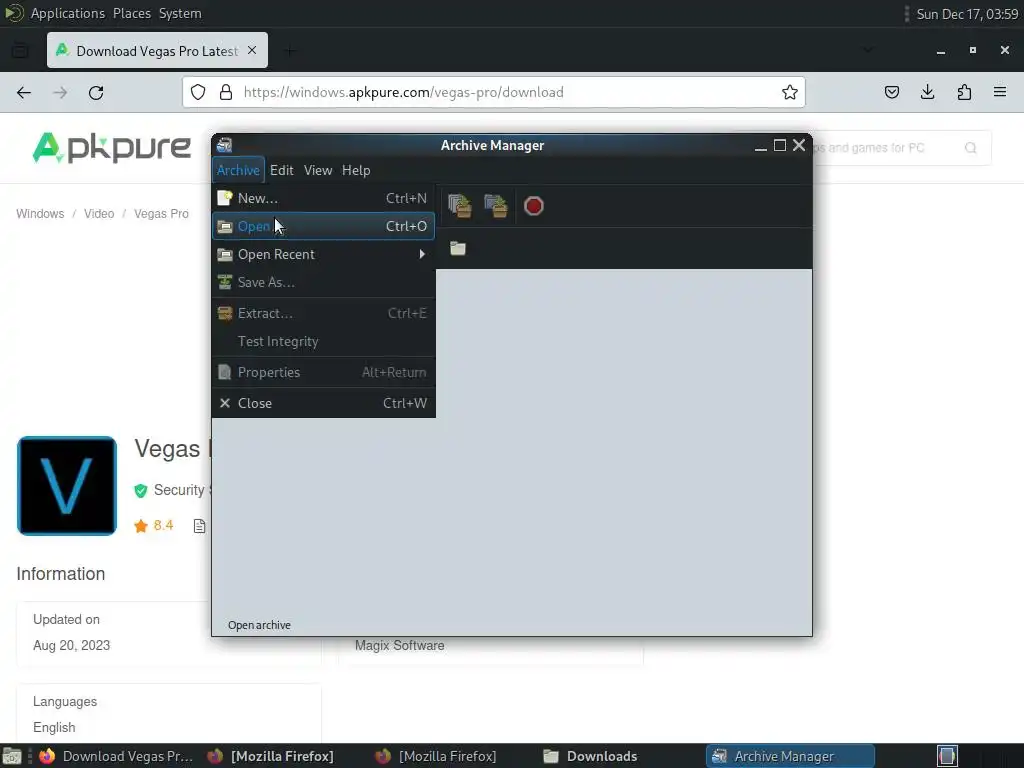Click the add folder toolbar icon
1024x768 pixels.
click(496, 206)
